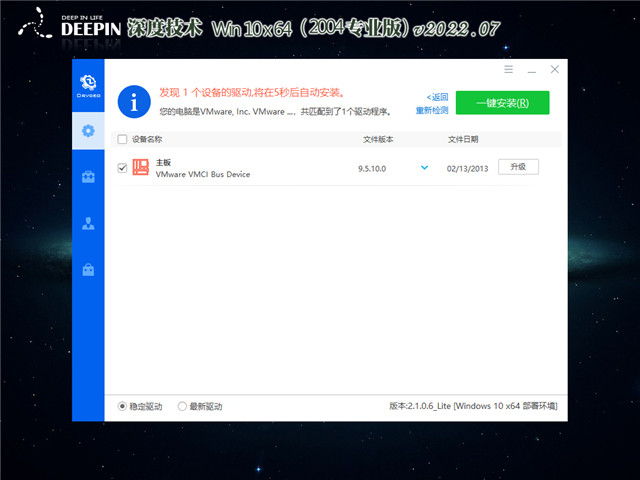Open the toolbox icon in sidebar
Image resolution: width=640 pixels, height=480 pixels.
(88, 177)
